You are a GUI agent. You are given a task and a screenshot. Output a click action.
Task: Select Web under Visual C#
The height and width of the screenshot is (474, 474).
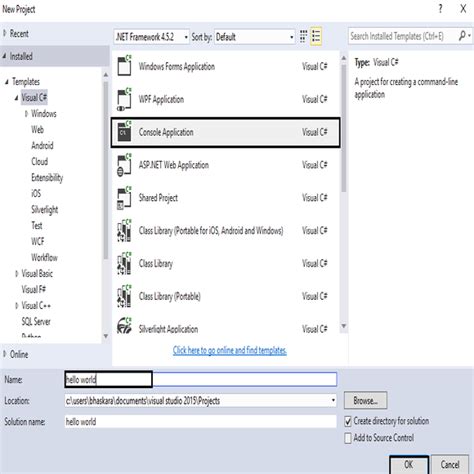click(x=37, y=130)
